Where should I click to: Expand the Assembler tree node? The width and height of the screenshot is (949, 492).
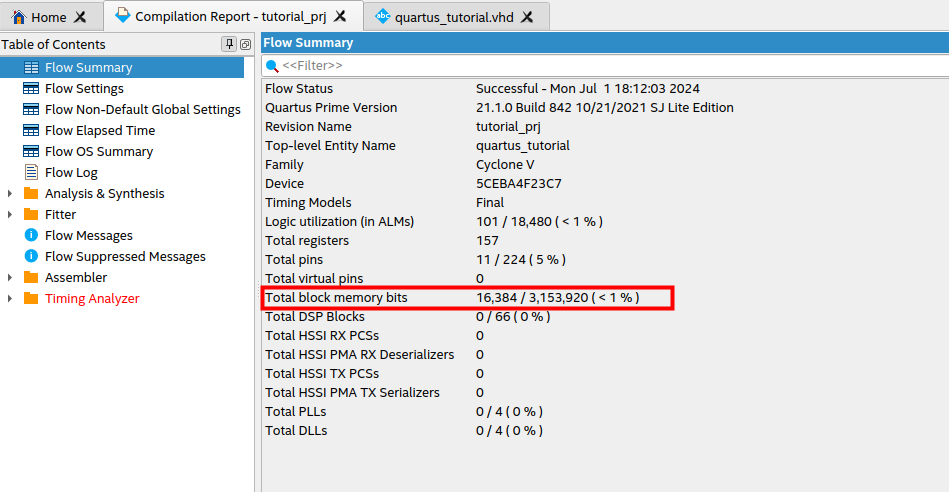click(10, 278)
